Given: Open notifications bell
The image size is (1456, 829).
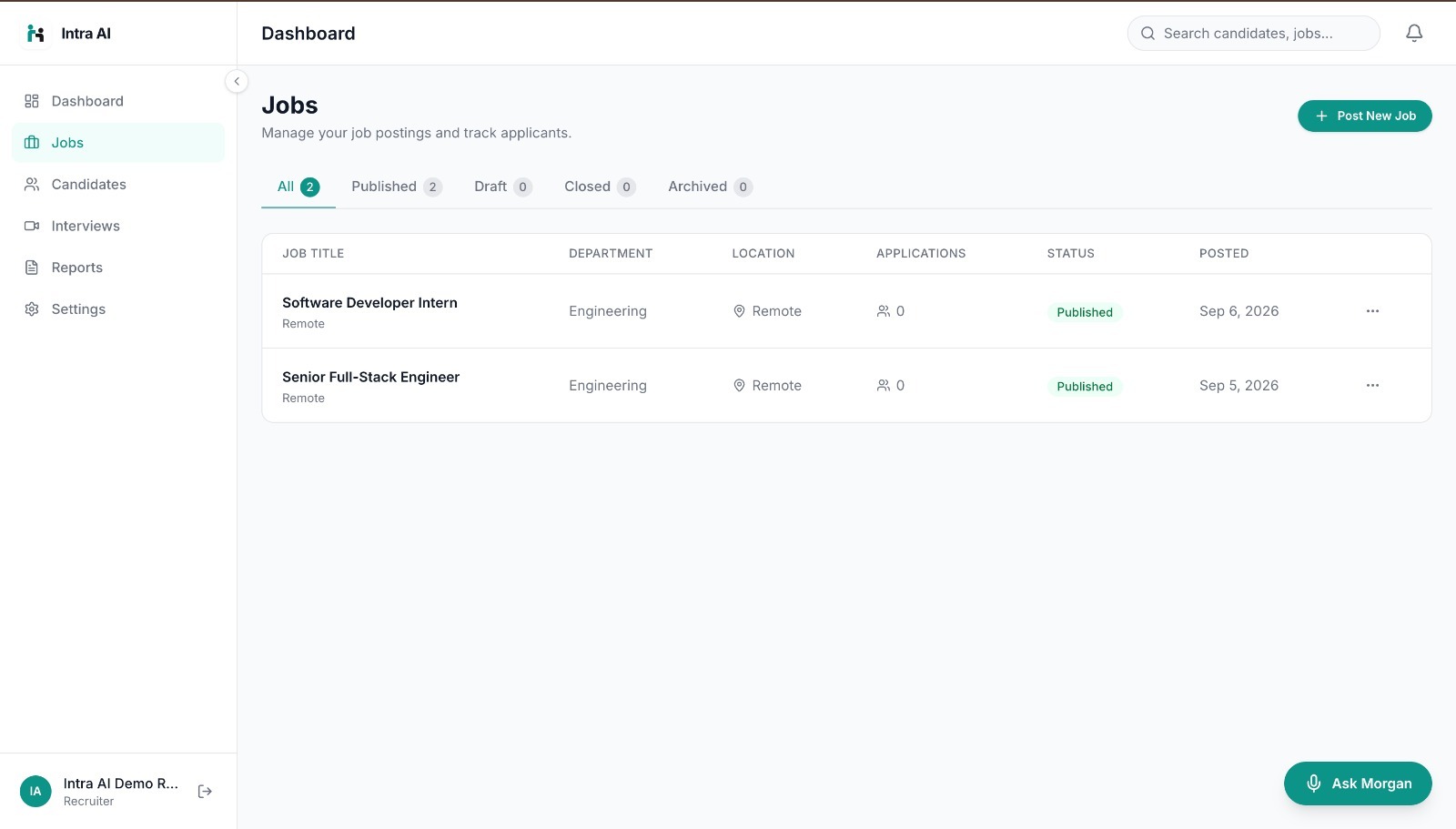Looking at the screenshot, I should 1414,34.
